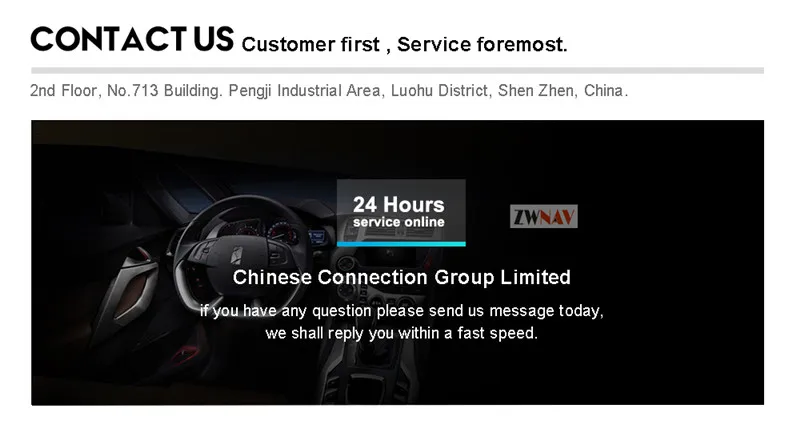Select the 24 Hours service online badge
The height and width of the screenshot is (436, 800).
point(401,213)
